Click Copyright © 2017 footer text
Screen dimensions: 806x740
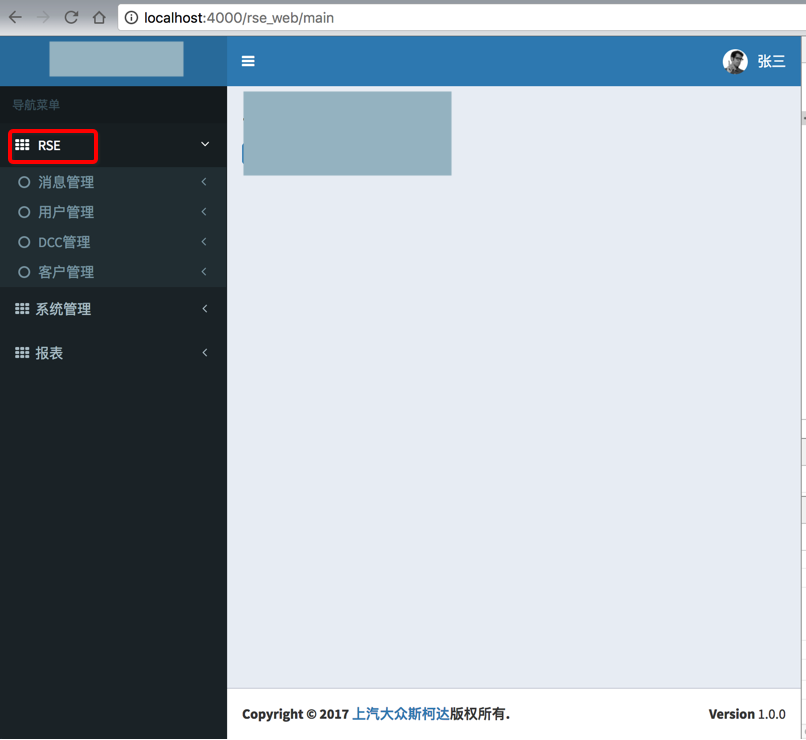coord(296,714)
